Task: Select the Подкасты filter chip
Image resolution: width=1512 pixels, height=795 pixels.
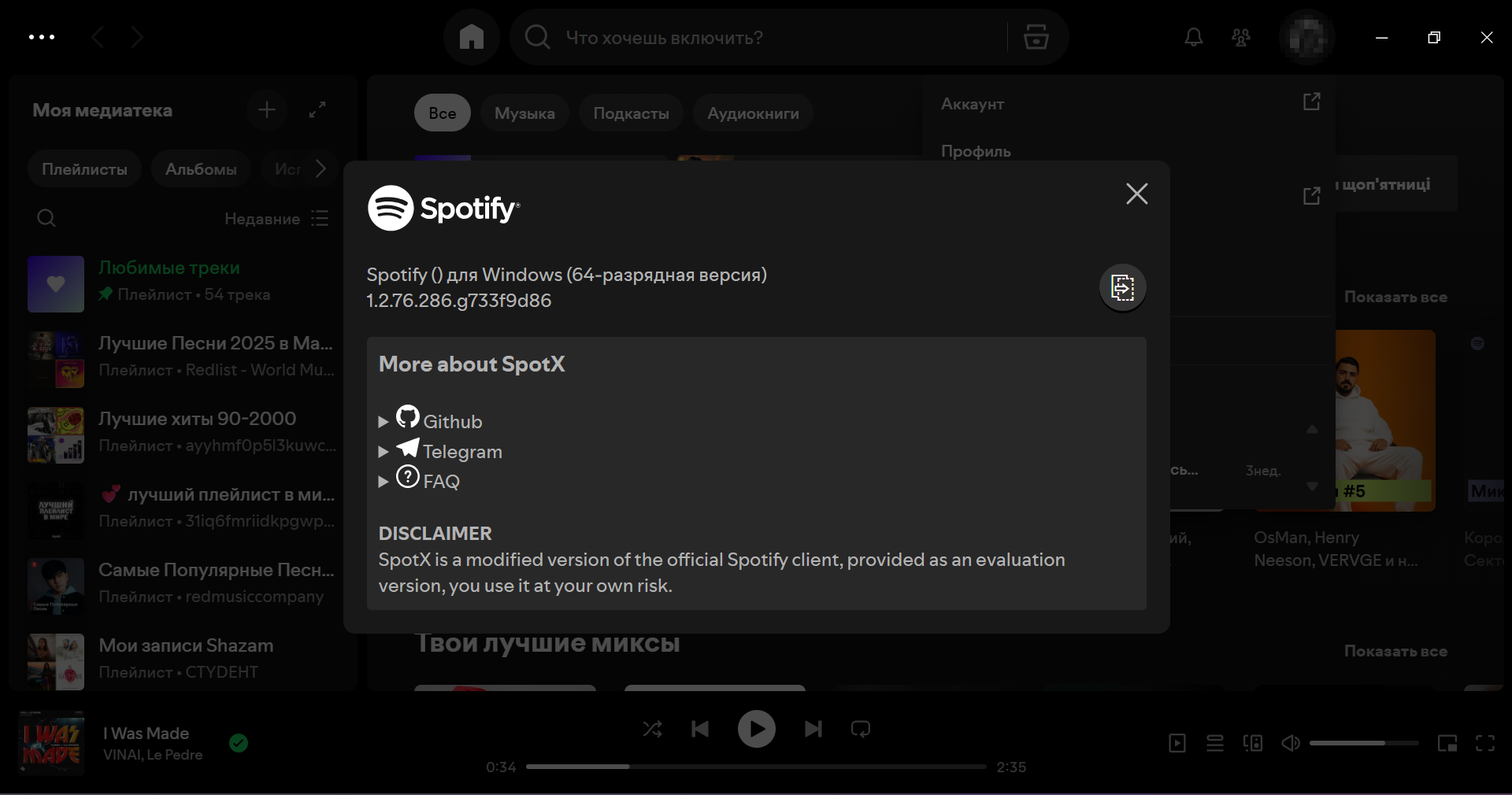Action: [631, 113]
